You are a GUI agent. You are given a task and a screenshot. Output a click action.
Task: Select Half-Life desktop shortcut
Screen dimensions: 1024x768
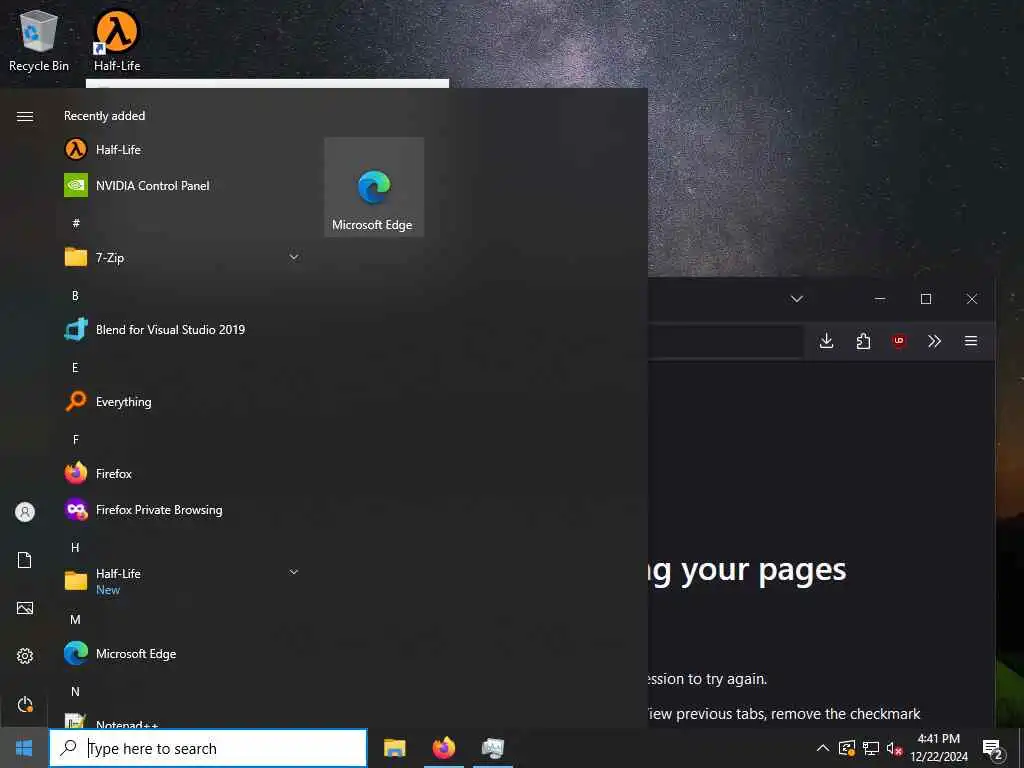point(117,40)
